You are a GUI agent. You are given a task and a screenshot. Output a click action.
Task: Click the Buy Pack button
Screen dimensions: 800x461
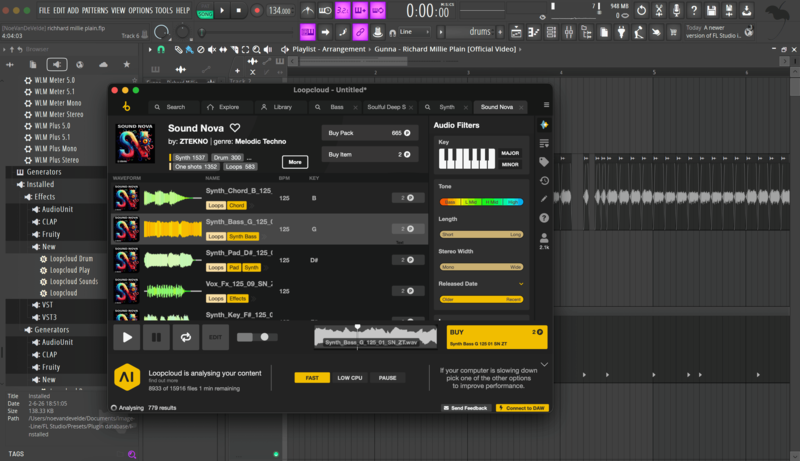(369, 133)
